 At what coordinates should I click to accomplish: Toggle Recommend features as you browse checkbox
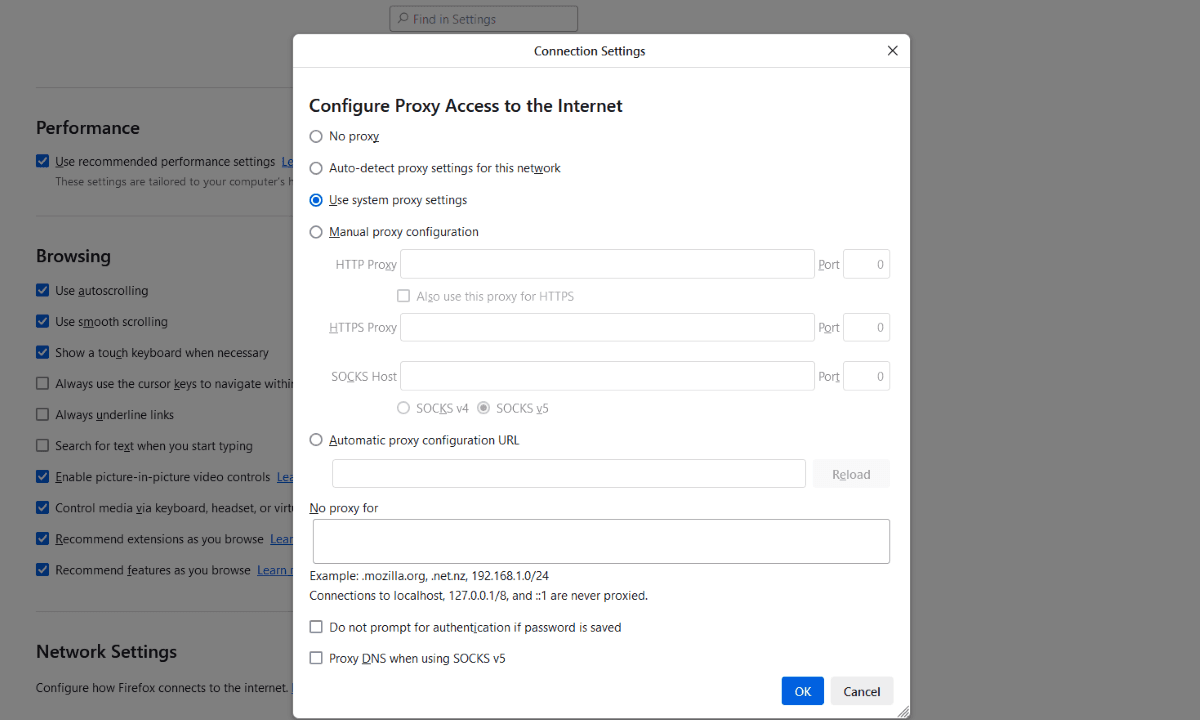click(x=42, y=570)
